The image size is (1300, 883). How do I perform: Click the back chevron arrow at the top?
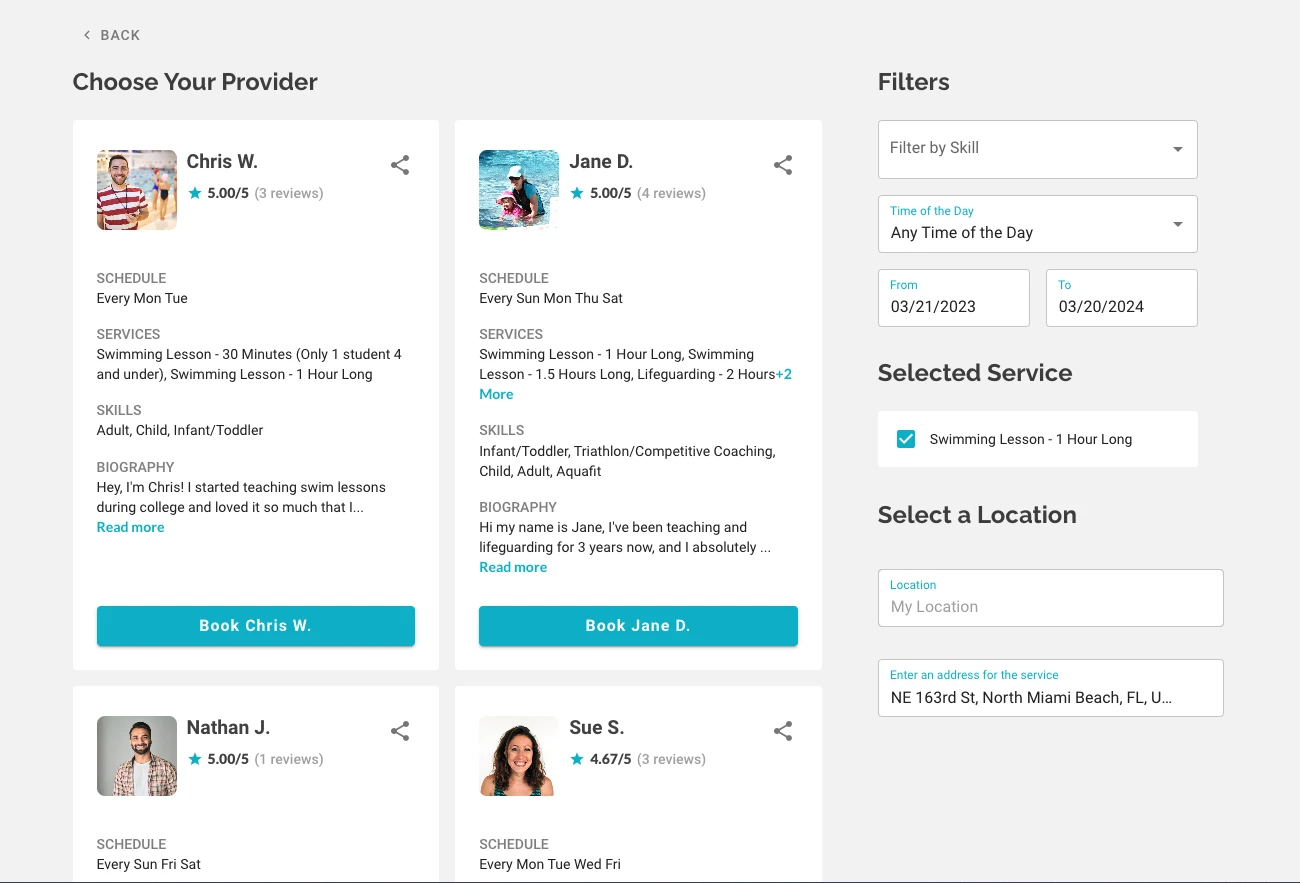pyautogui.click(x=87, y=34)
